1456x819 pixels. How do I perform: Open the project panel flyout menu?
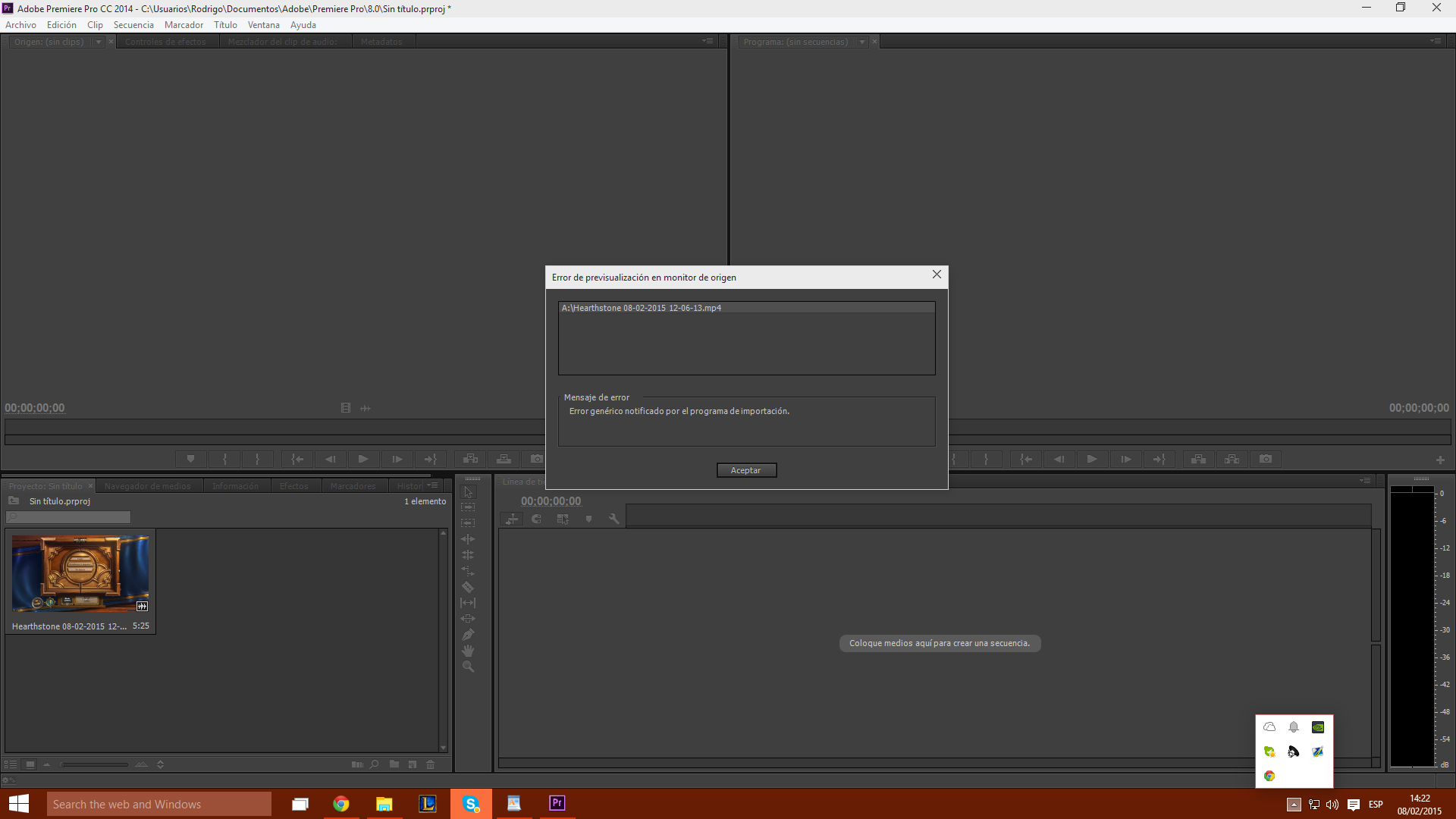coord(432,485)
